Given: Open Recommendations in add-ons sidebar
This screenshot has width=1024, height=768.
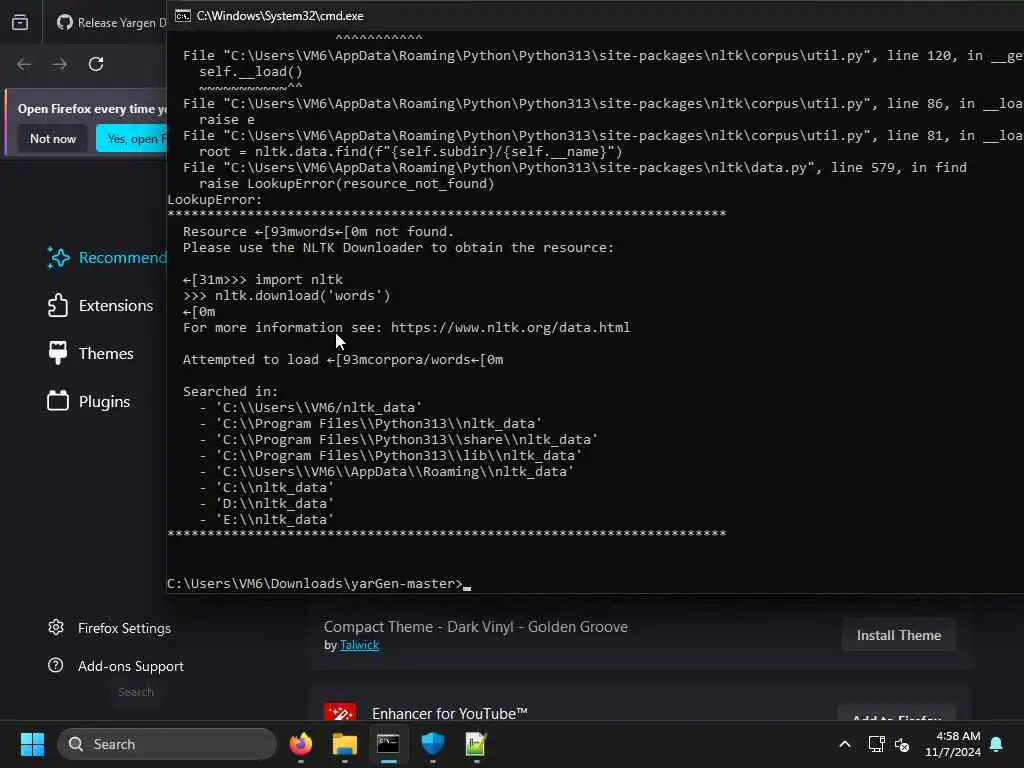Looking at the screenshot, I should [106, 257].
